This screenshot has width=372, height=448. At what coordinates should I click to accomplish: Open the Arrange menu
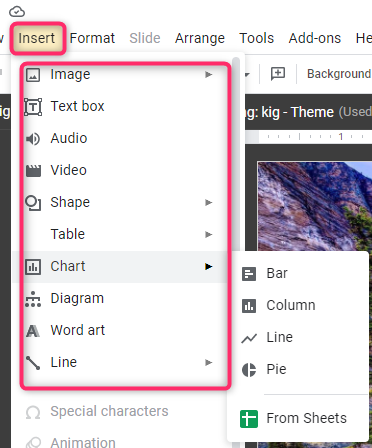[200, 38]
